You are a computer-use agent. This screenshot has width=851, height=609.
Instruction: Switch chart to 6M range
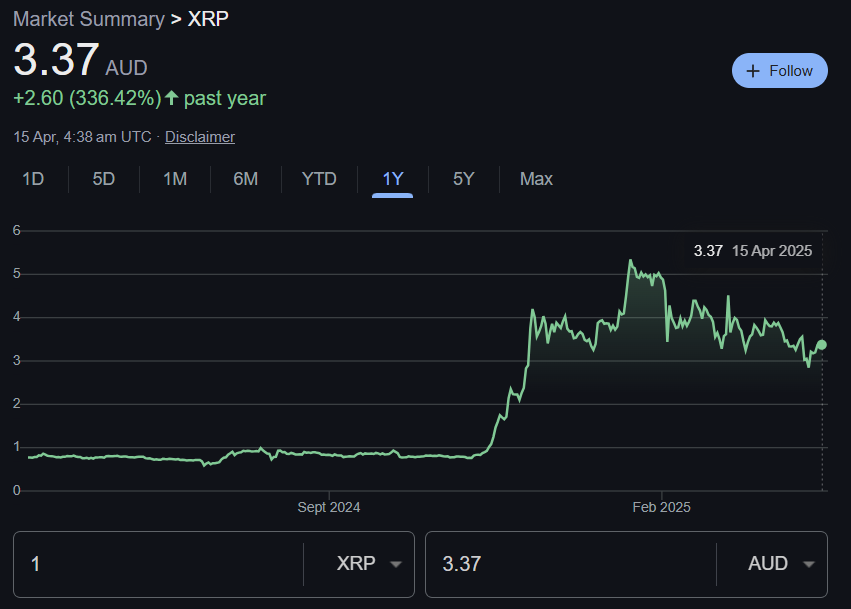tap(245, 179)
